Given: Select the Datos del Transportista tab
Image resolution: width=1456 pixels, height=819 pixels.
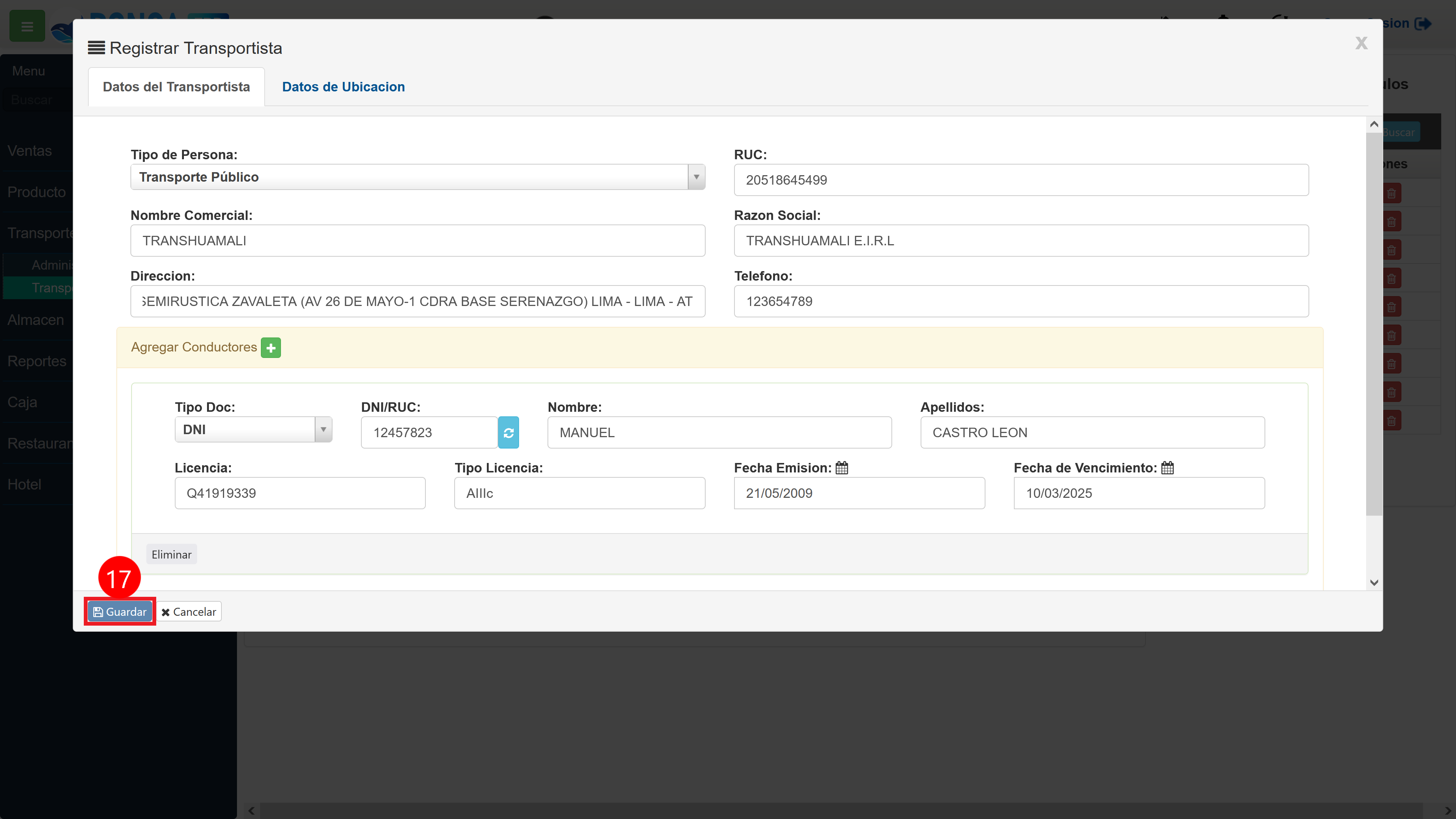Looking at the screenshot, I should pyautogui.click(x=176, y=87).
